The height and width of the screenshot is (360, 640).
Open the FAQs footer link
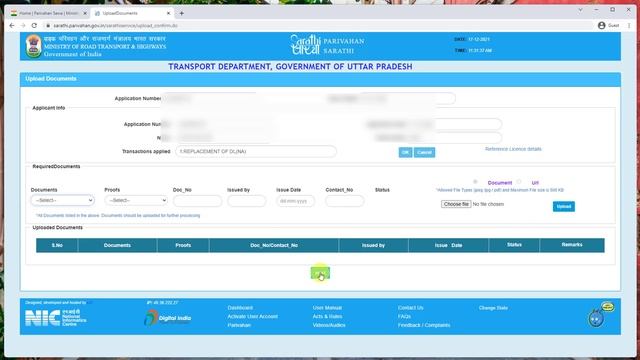click(404, 316)
